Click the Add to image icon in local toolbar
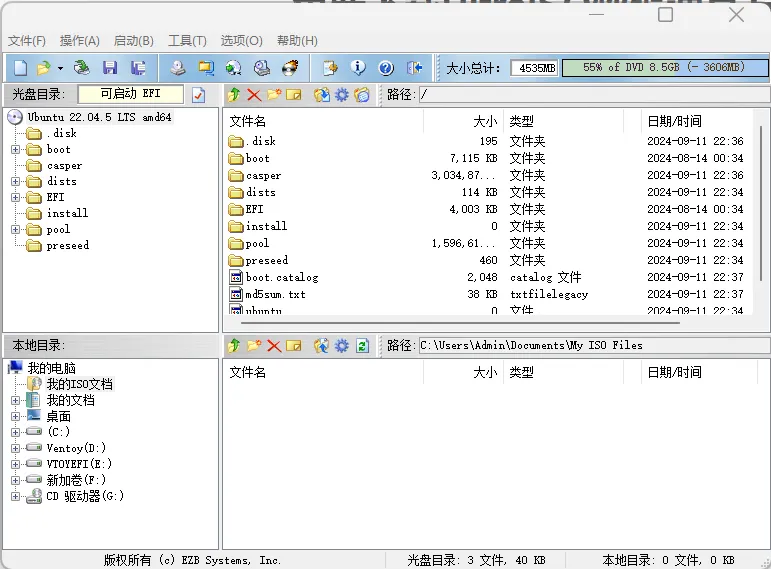 click(x=322, y=346)
